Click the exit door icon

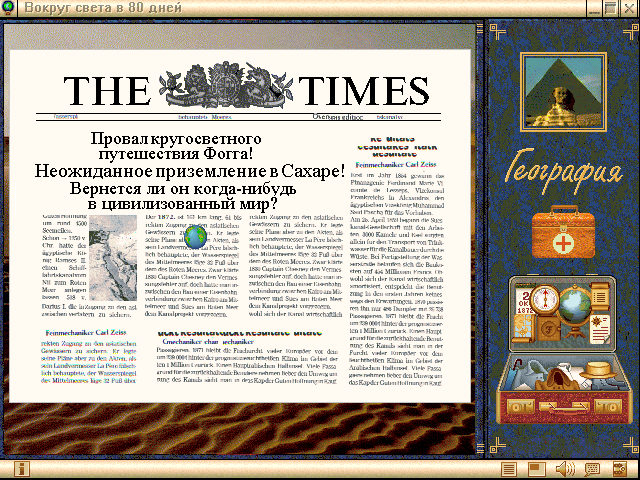click(x=620, y=469)
